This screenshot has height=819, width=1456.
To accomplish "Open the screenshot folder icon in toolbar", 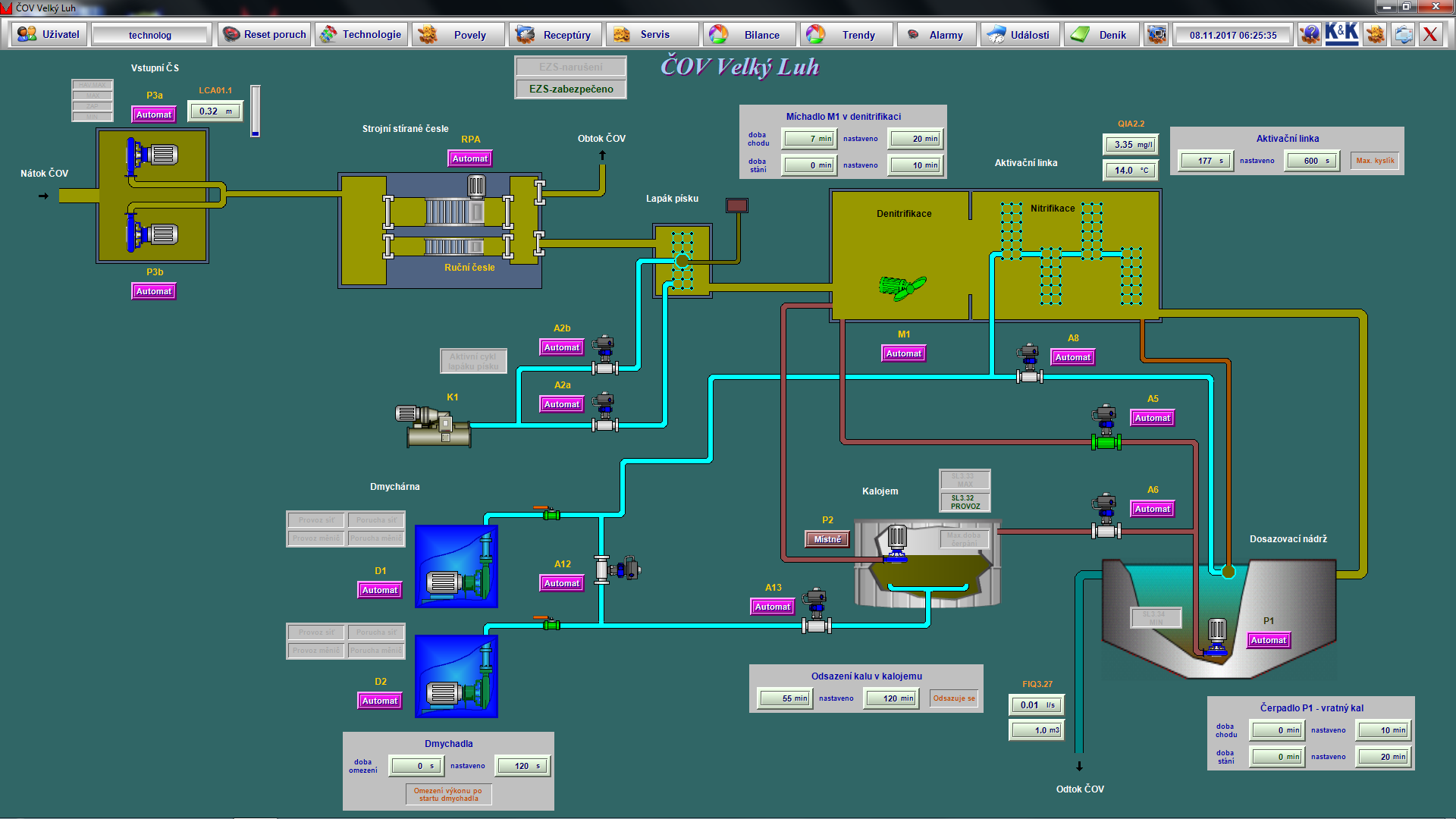I will click(x=1156, y=34).
